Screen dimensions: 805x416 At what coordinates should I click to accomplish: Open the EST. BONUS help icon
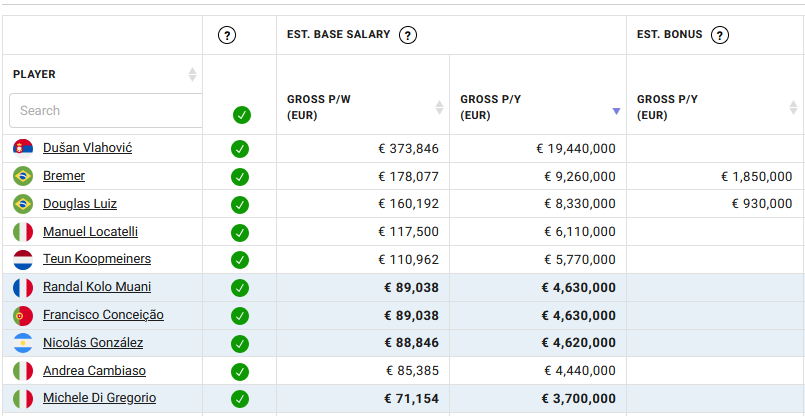(x=720, y=35)
